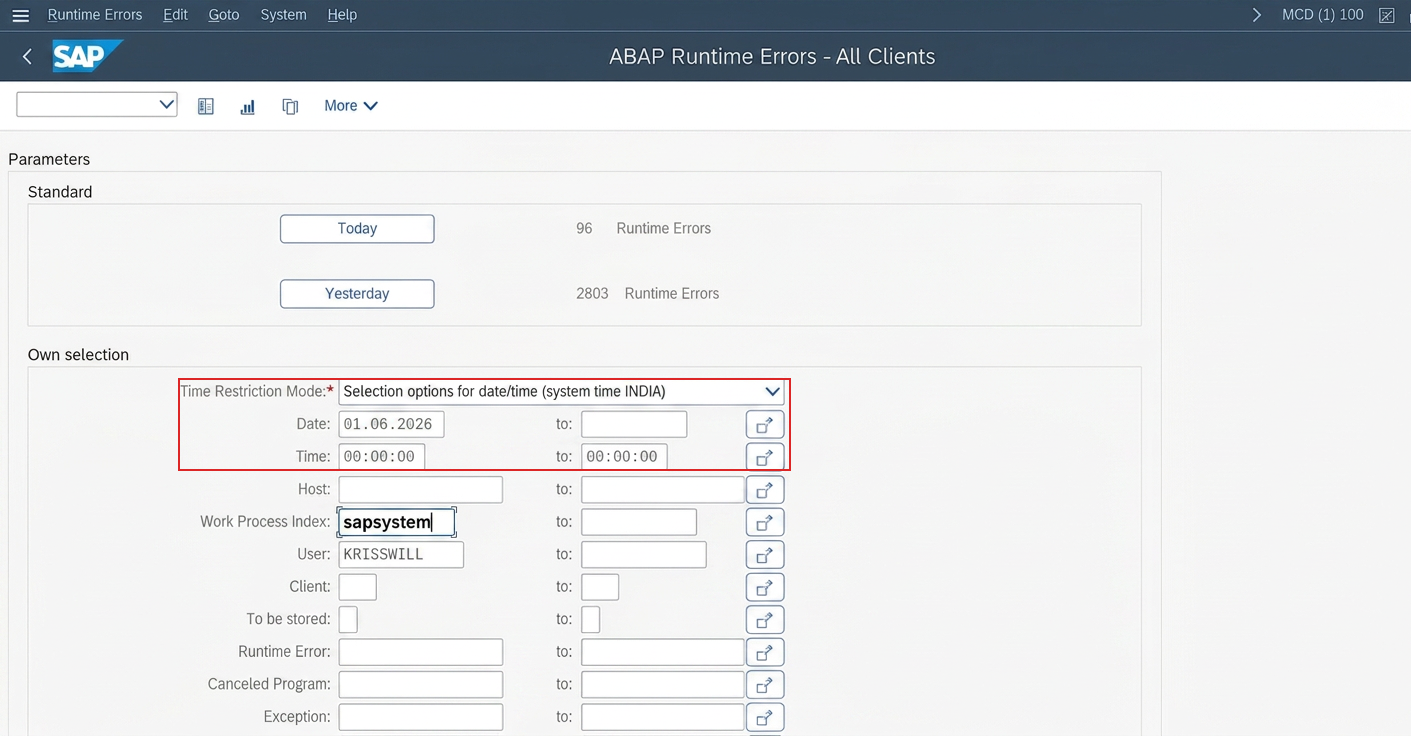Open multiple selection for User

[x=765, y=555]
